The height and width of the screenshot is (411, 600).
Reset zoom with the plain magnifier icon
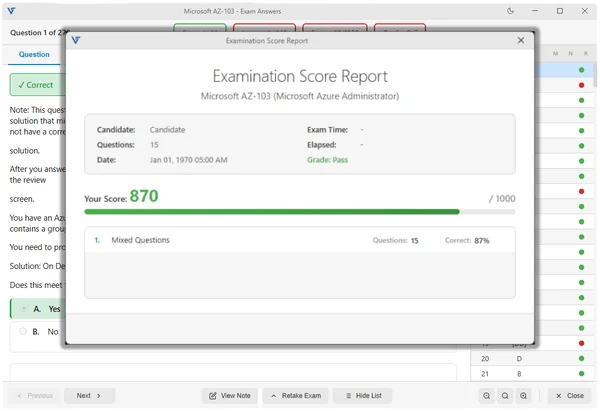pos(505,396)
